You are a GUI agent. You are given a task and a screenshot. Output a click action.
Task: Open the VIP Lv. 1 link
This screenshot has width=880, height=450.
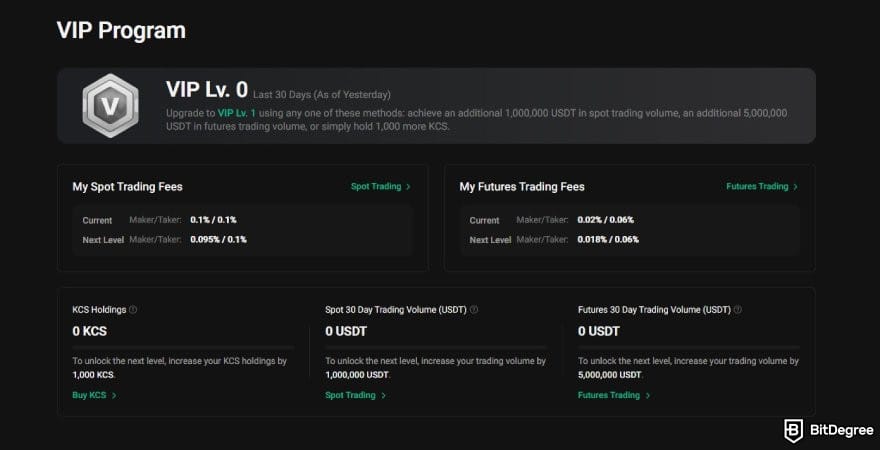(236, 113)
